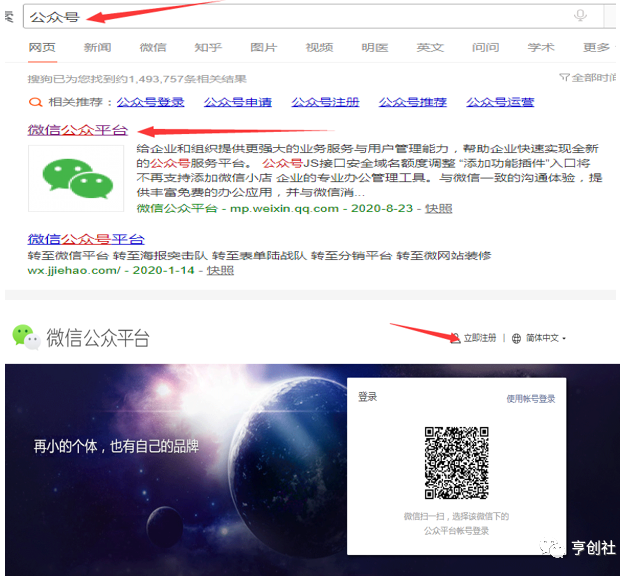Click the 公众号运营 suggestion link

click(x=500, y=102)
